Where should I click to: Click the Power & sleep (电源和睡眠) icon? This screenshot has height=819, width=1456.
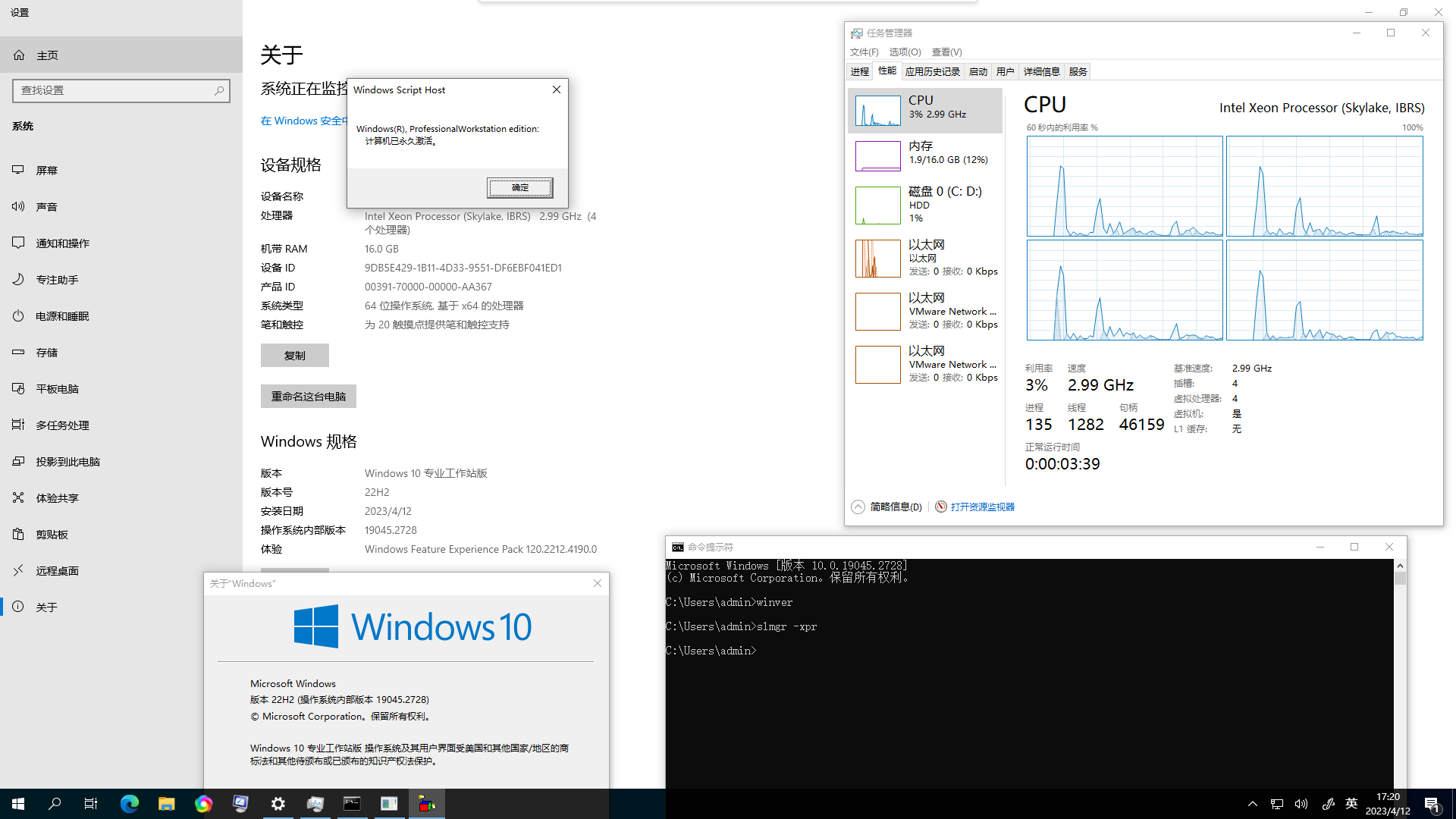(18, 315)
